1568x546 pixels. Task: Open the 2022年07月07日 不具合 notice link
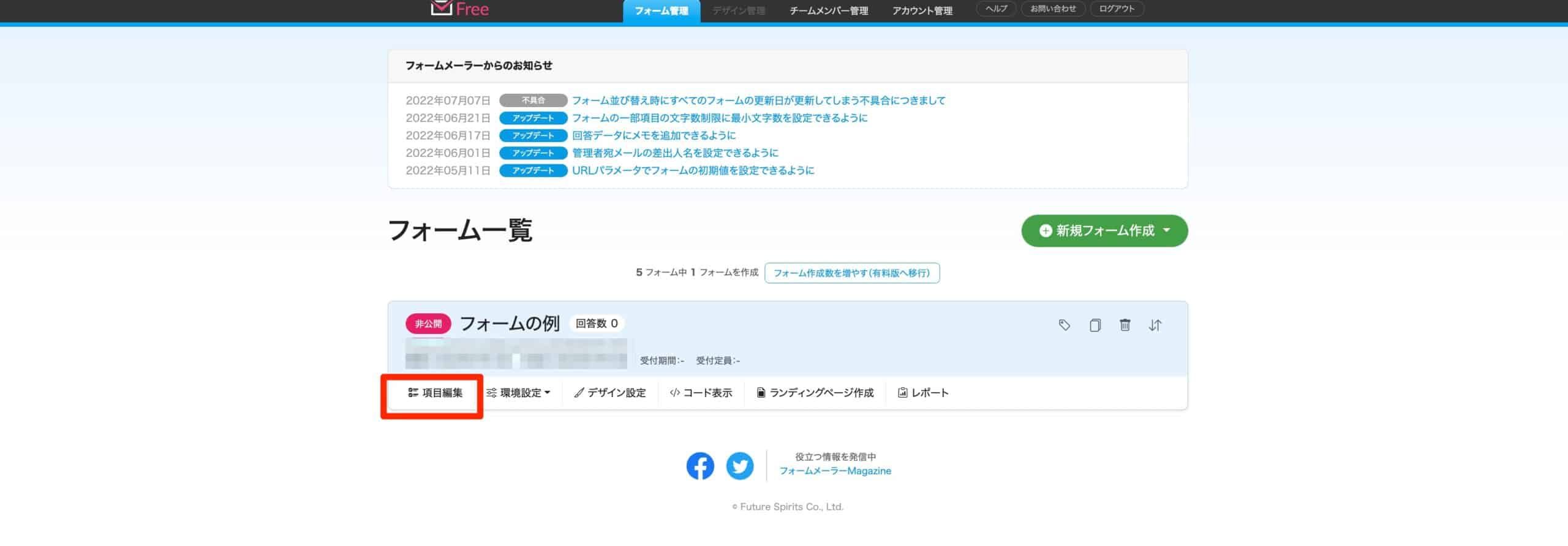click(759, 100)
